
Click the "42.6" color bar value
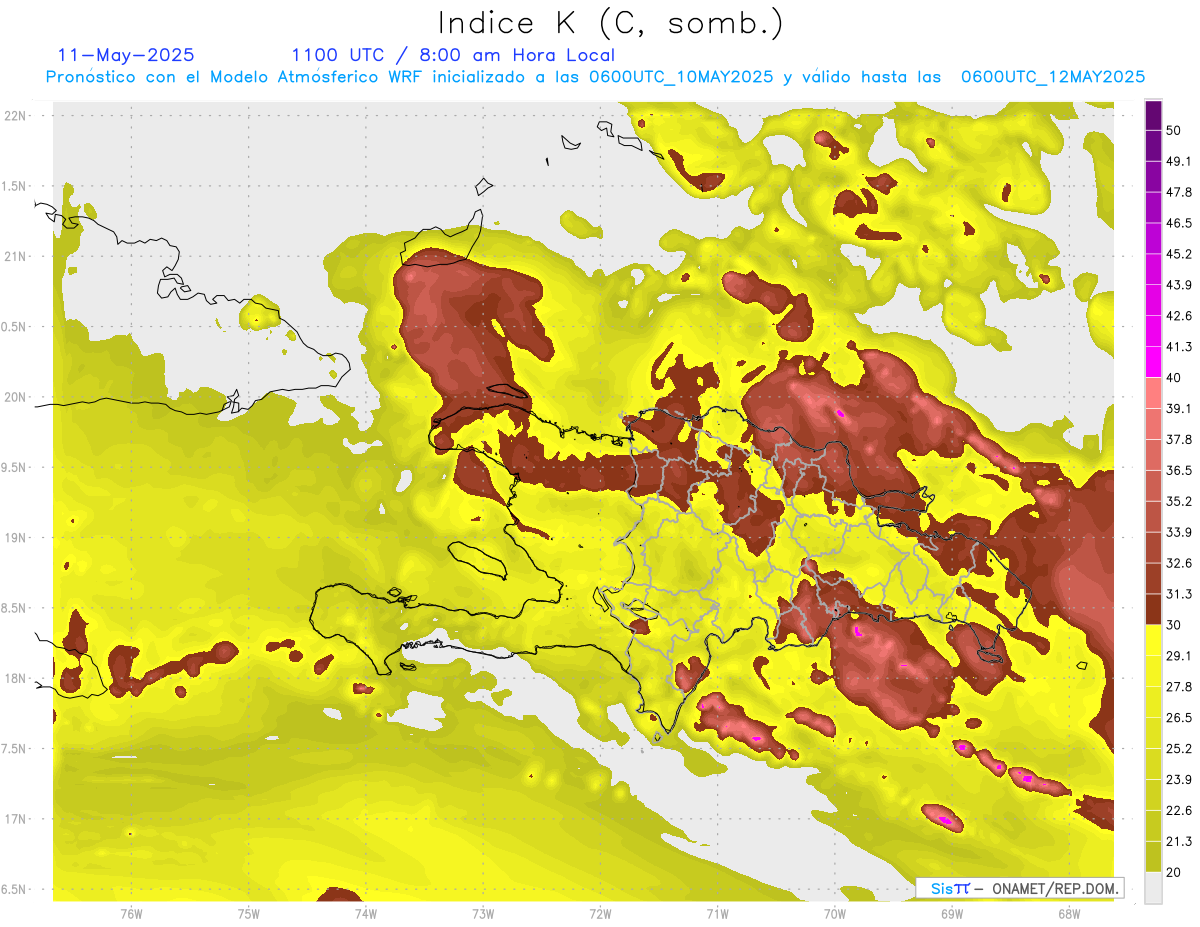pyautogui.click(x=1179, y=316)
